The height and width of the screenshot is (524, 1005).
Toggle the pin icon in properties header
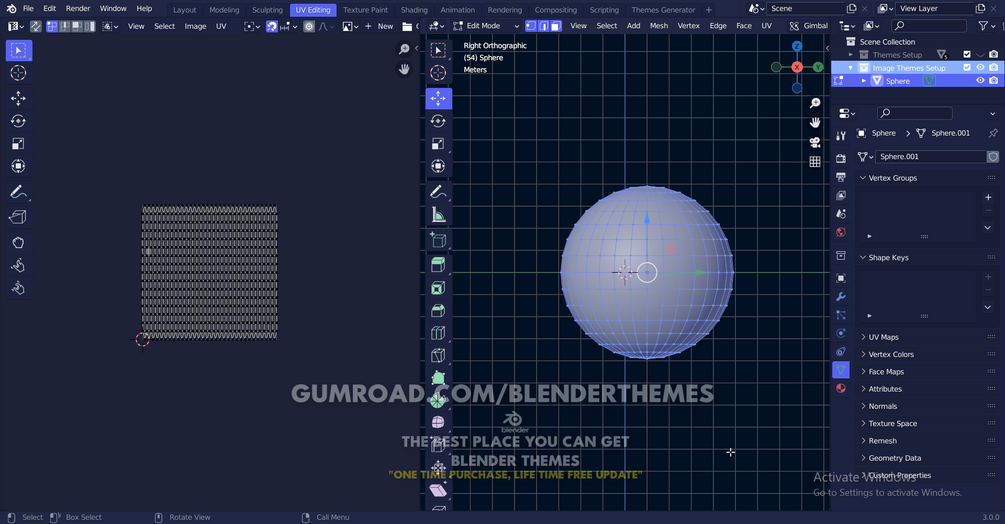click(x=993, y=133)
